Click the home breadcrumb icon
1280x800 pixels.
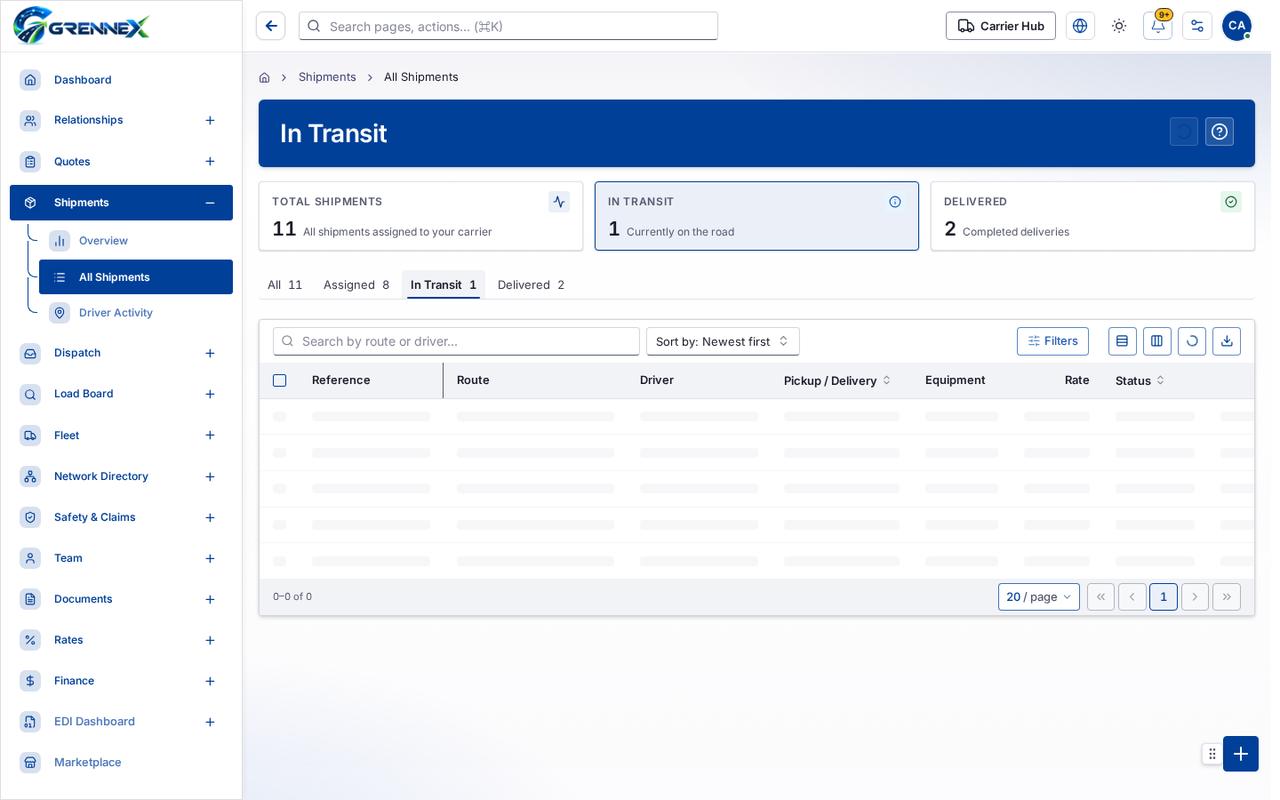(x=264, y=77)
